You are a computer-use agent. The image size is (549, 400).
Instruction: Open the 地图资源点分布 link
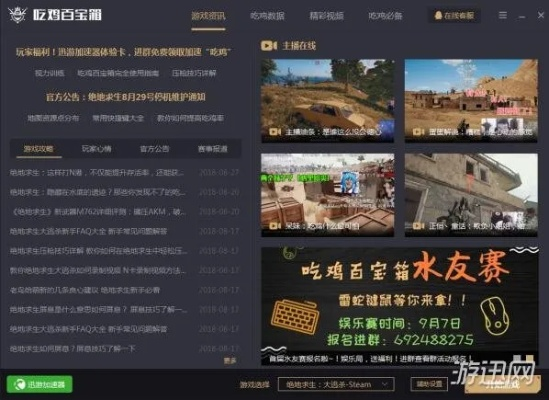click(53, 118)
